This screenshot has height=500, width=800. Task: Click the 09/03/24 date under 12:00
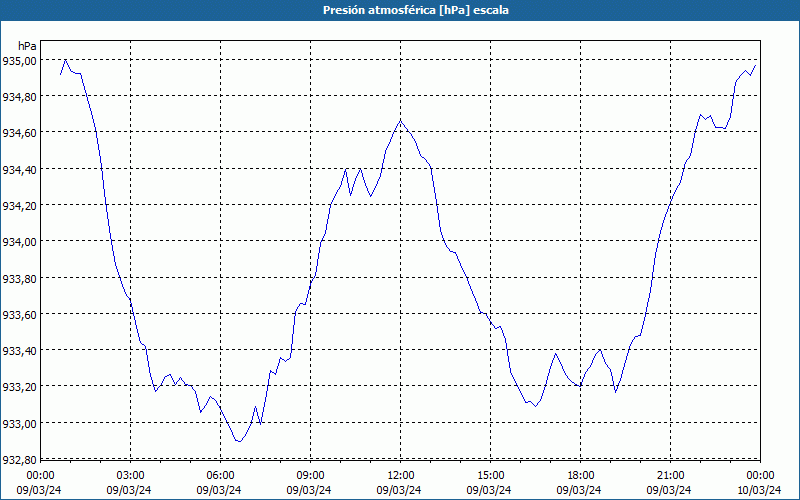pos(399,490)
